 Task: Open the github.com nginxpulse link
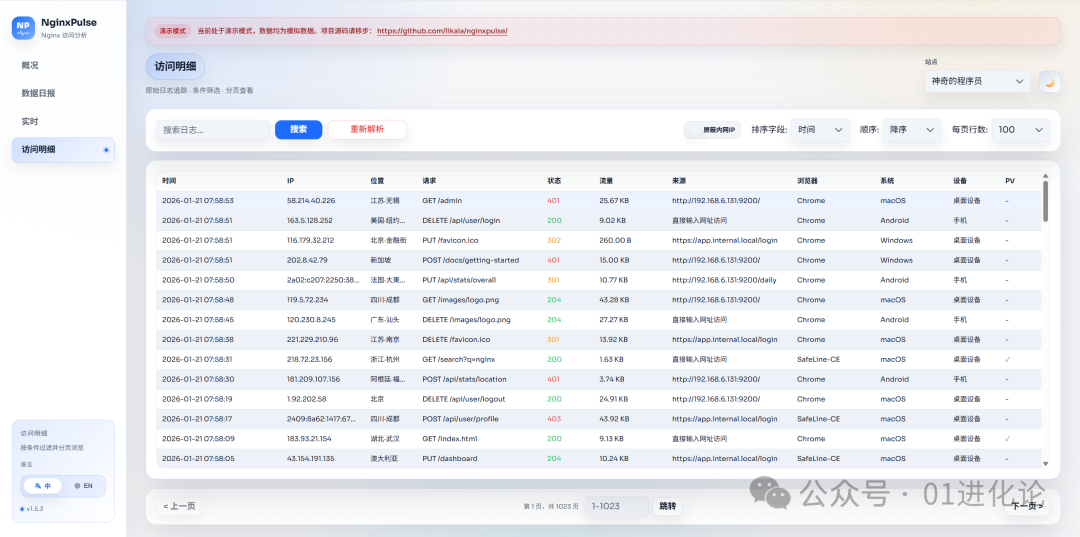(x=442, y=31)
